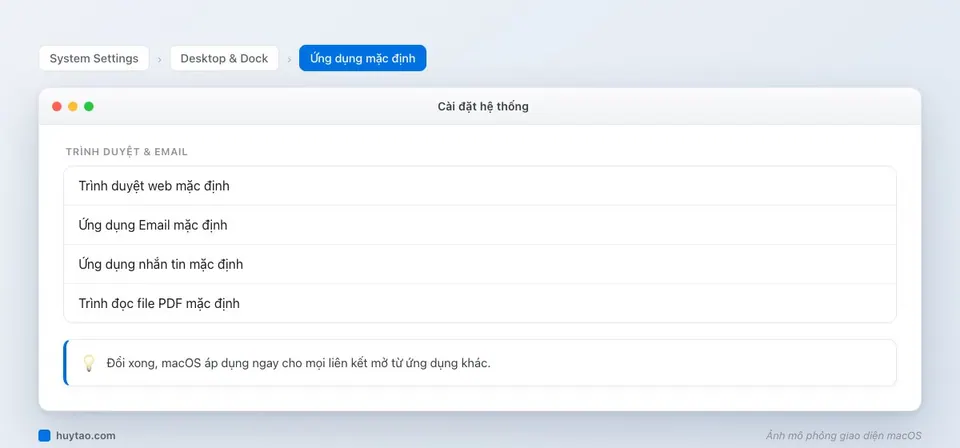Choose Trình đọc file PDF mặc định row
The width and height of the screenshot is (960, 448).
(x=480, y=304)
